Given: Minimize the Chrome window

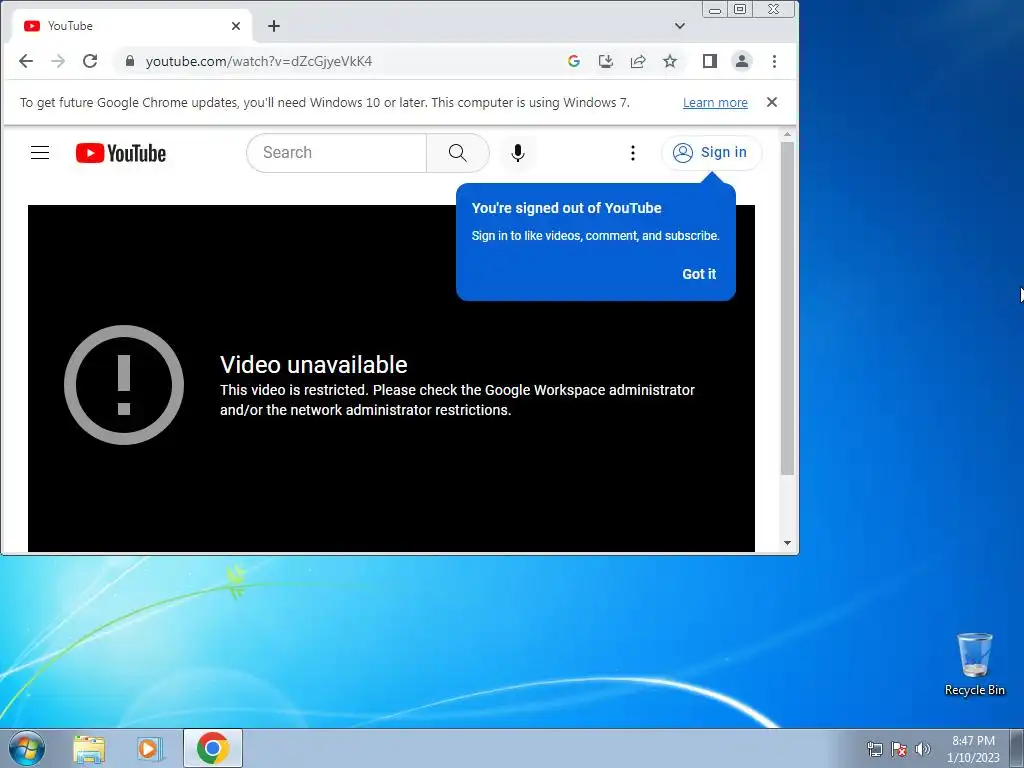Looking at the screenshot, I should coord(715,10).
